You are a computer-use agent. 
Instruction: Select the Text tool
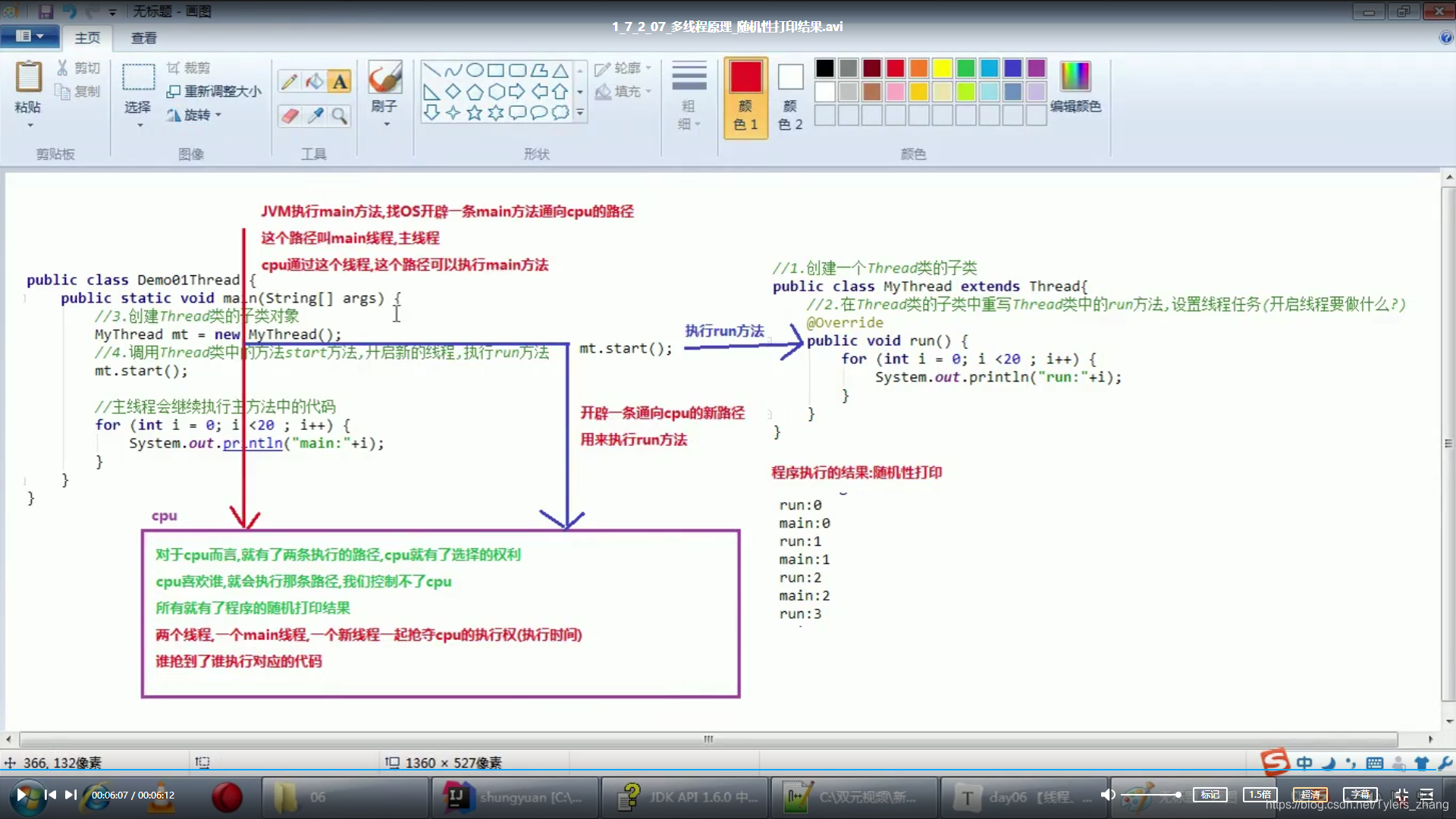[340, 81]
